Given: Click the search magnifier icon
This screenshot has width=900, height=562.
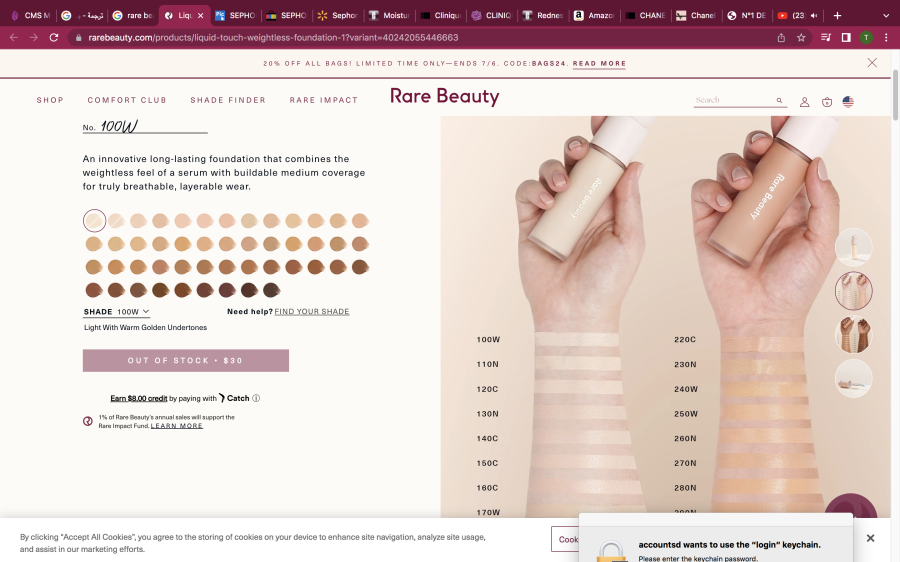Looking at the screenshot, I should pyautogui.click(x=779, y=101).
